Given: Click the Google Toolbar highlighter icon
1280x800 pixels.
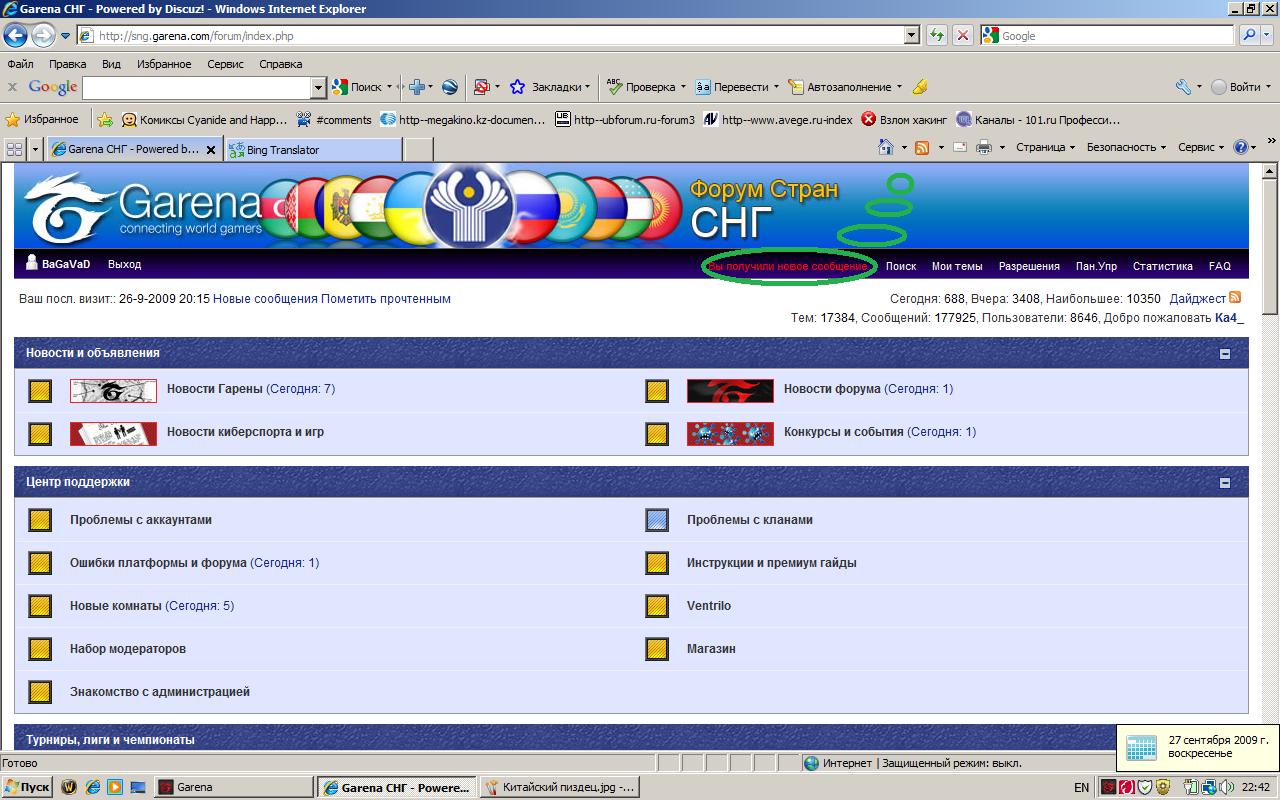Looking at the screenshot, I should [920, 87].
